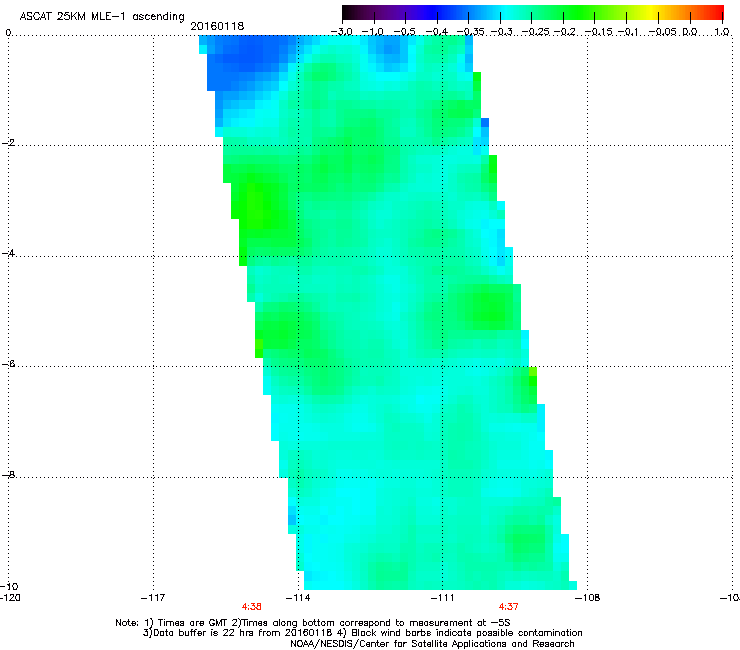Screen dimensions: 740x650
Task: Click the colorbar label -0.05
Action: [x=663, y=32]
